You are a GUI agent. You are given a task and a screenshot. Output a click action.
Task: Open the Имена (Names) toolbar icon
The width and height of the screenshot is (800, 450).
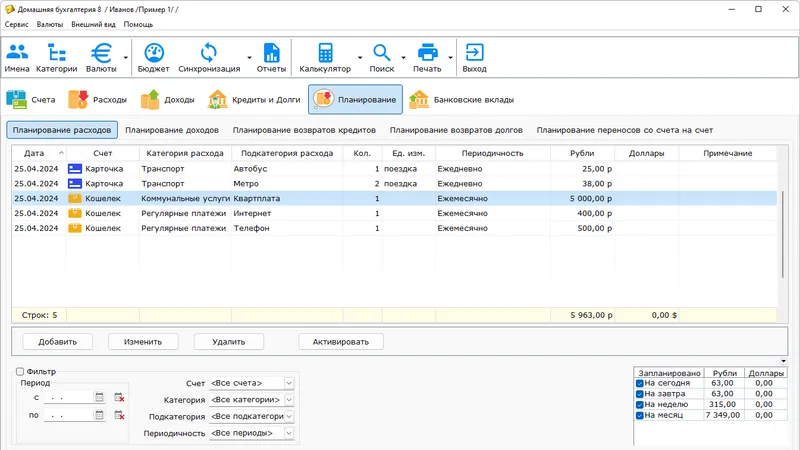[17, 58]
